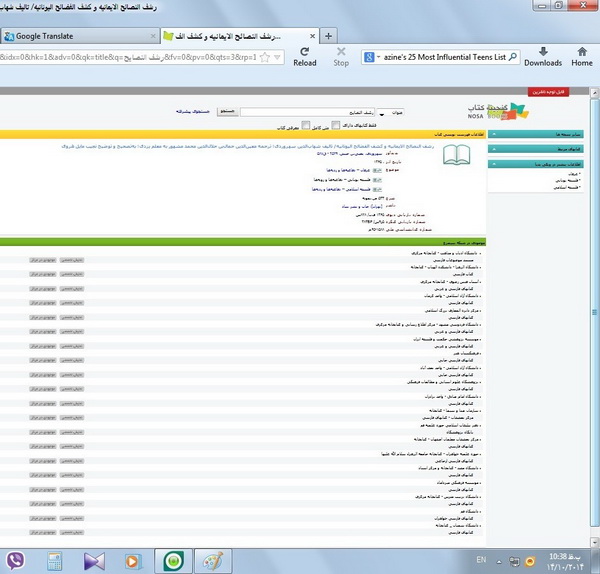The height and width of the screenshot is (574, 600).
Task: Launch Paint from the taskbar
Action: 211,559
